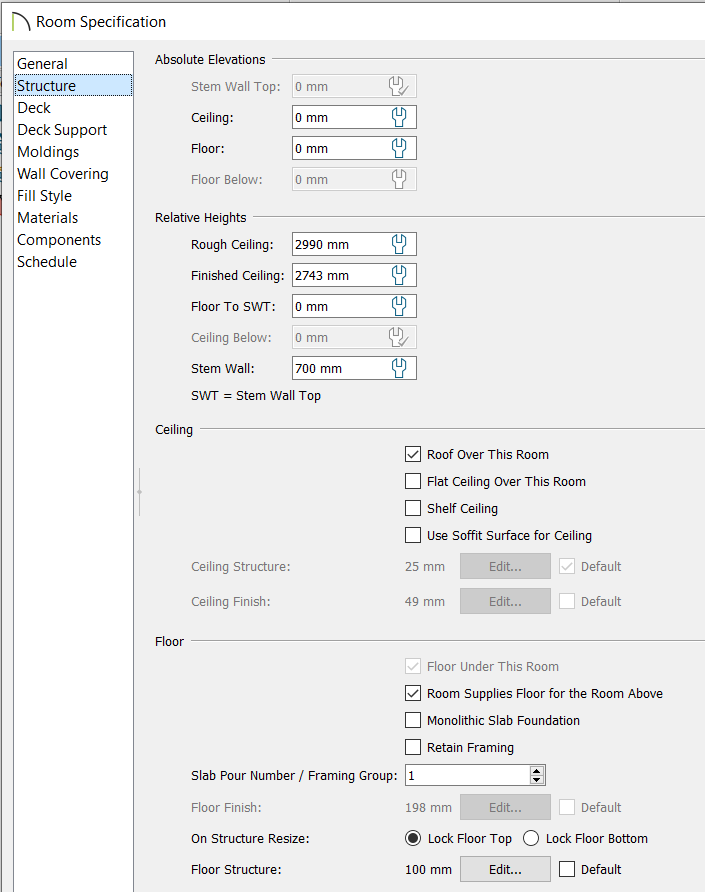Screen dimensions: 705x892
Task: Click the '100 mm' Floor Structure value
Action: coord(428,869)
